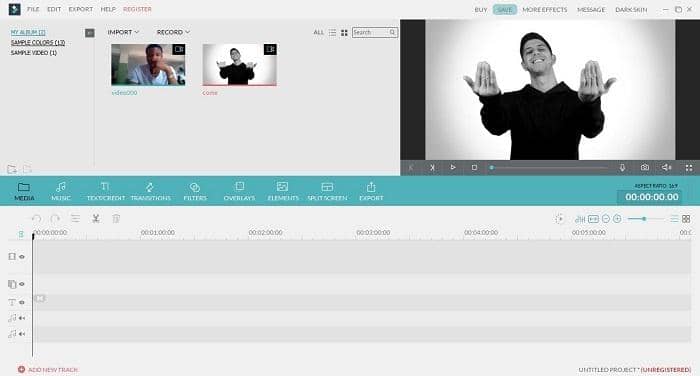700x376 pixels.
Task: Switch media library to grid view
Action: (x=344, y=33)
